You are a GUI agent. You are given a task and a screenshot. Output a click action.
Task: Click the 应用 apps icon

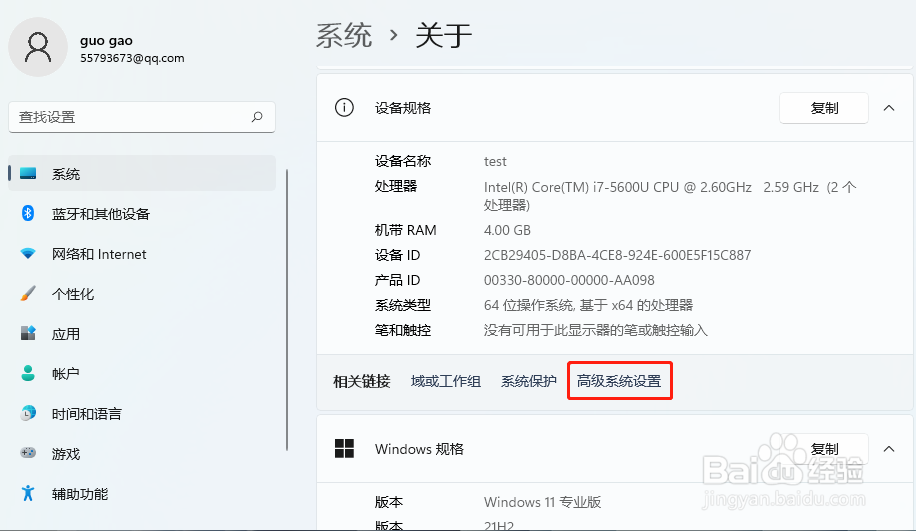28,333
